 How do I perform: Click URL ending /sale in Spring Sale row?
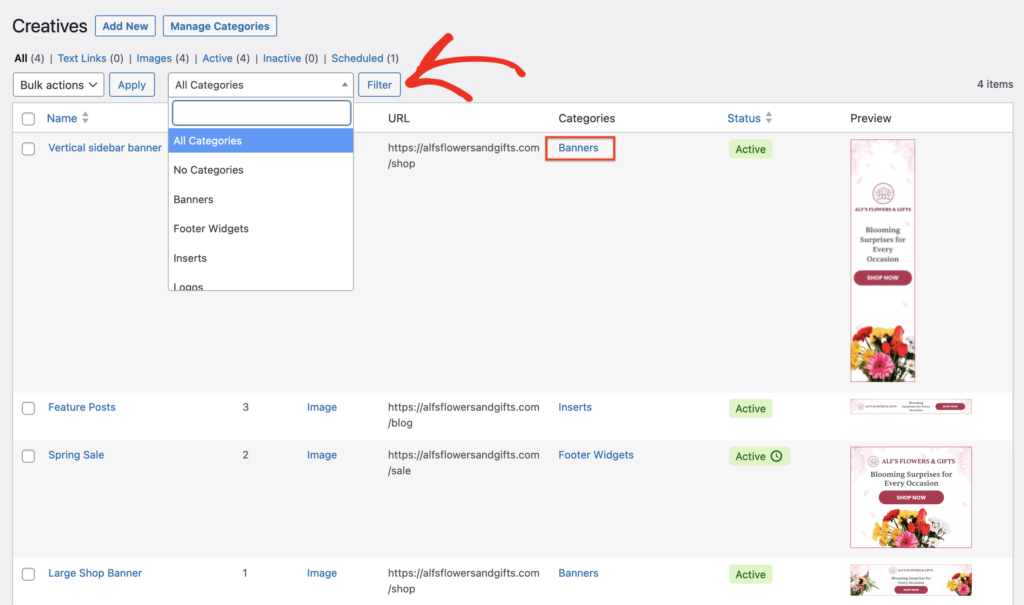coord(464,463)
